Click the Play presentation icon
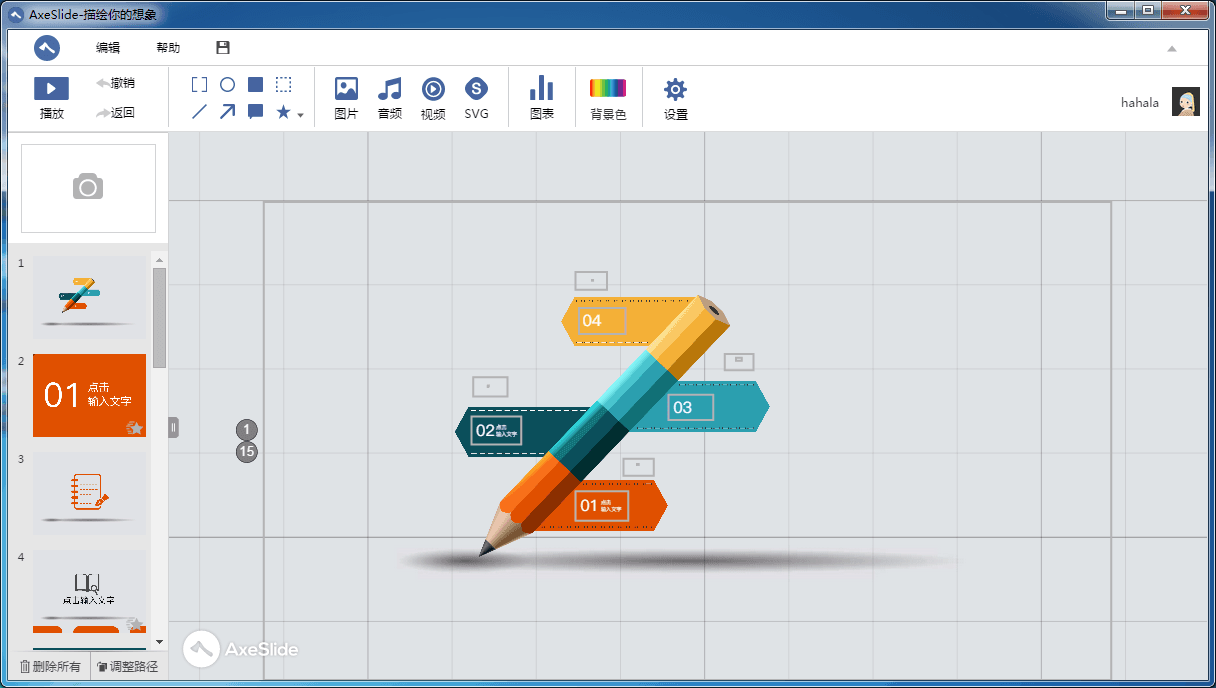Image resolution: width=1216 pixels, height=688 pixels. 52,88
